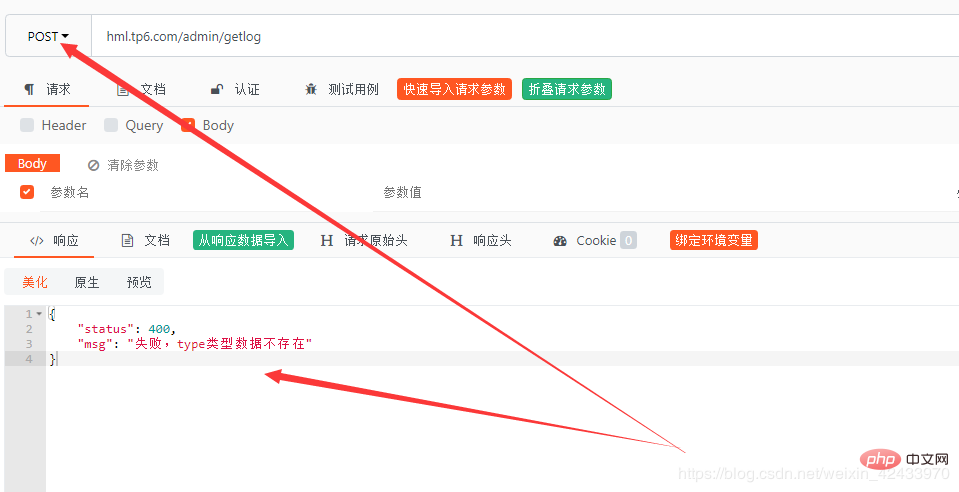Click the 从响应数据导入 button

[243, 240]
